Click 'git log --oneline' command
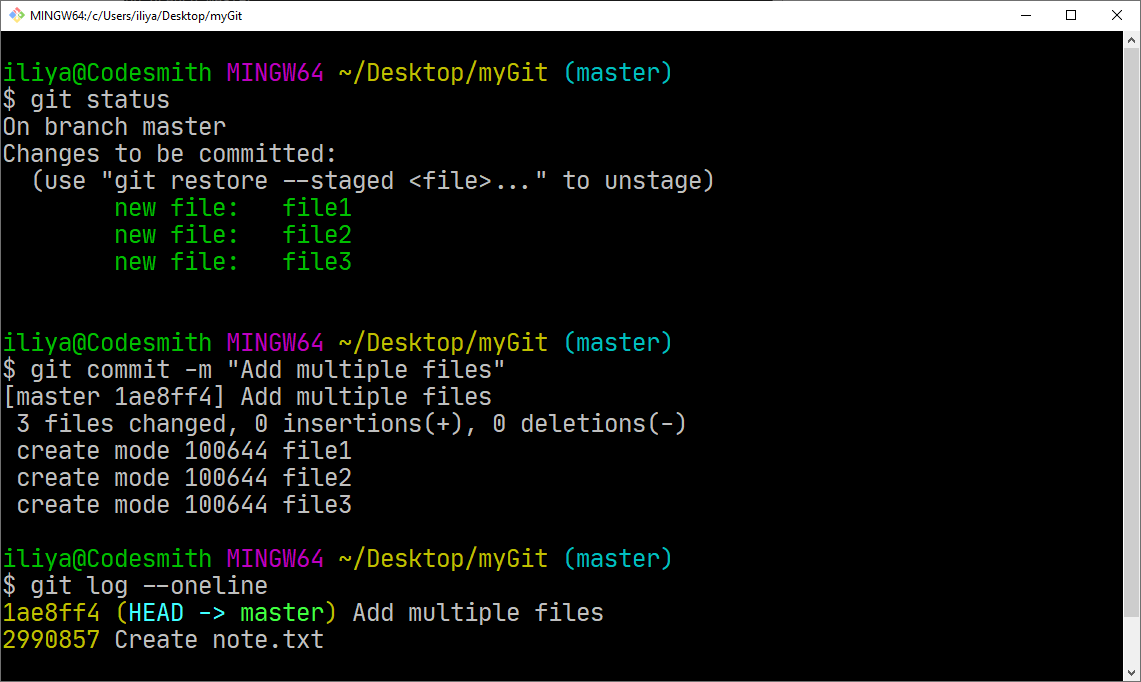This screenshot has width=1141, height=682. pos(148,586)
